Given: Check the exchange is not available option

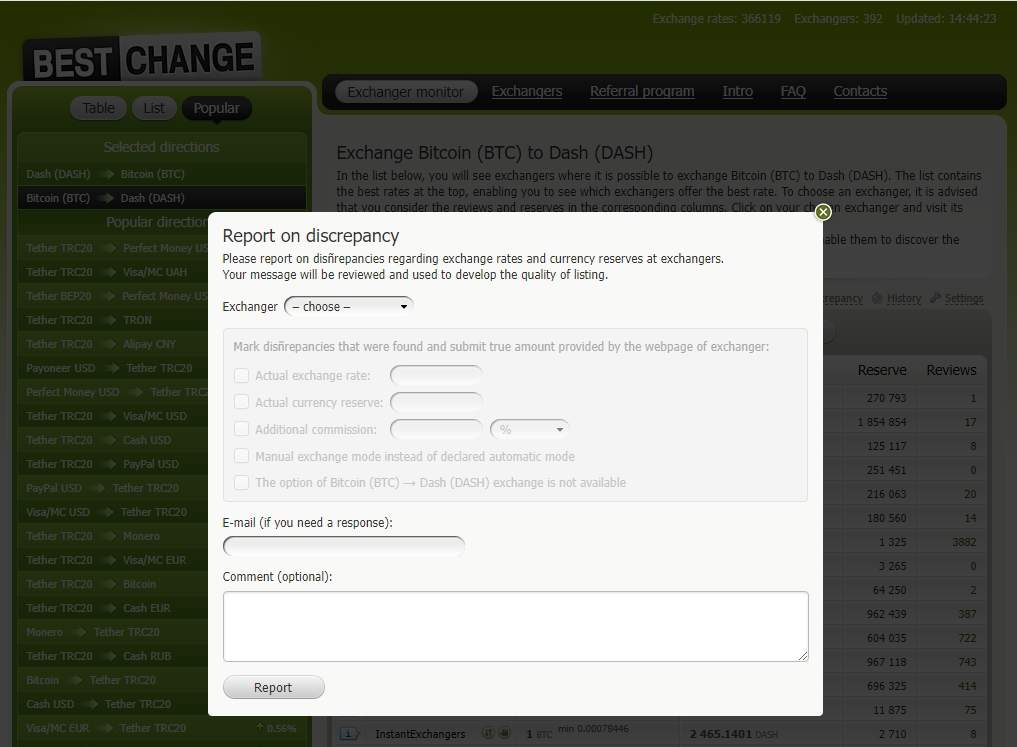Looking at the screenshot, I should coord(241,482).
